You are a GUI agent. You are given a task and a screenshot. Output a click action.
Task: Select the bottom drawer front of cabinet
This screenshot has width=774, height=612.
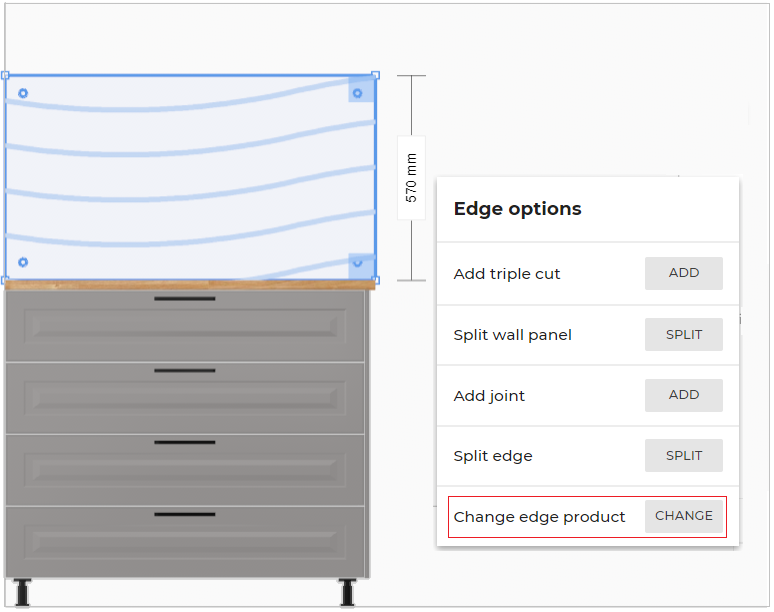185,541
